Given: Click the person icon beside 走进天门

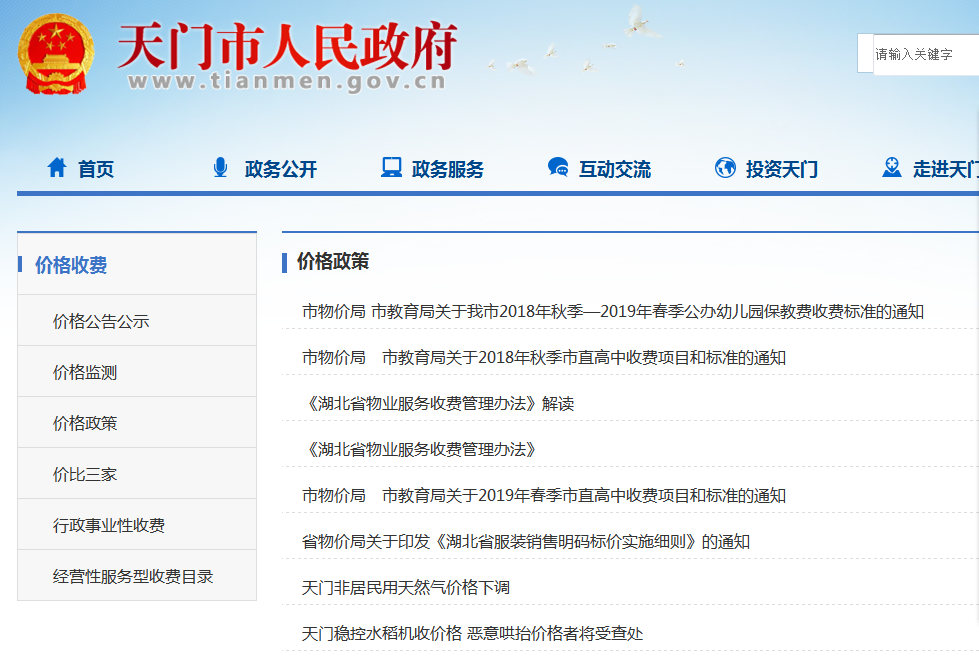Looking at the screenshot, I should tap(892, 168).
